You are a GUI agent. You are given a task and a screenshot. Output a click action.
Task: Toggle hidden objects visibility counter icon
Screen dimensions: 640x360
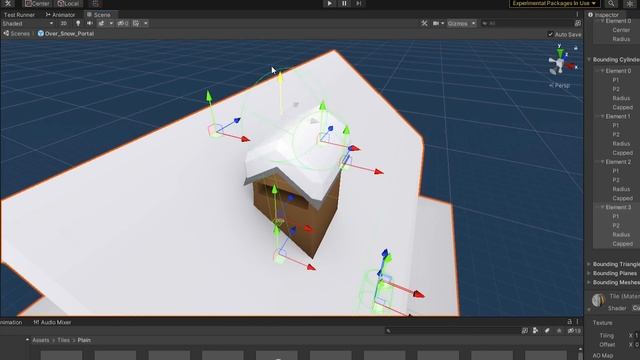coord(123,24)
